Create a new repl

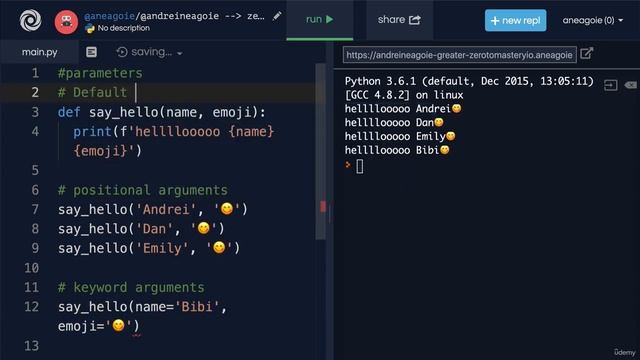tap(516, 20)
